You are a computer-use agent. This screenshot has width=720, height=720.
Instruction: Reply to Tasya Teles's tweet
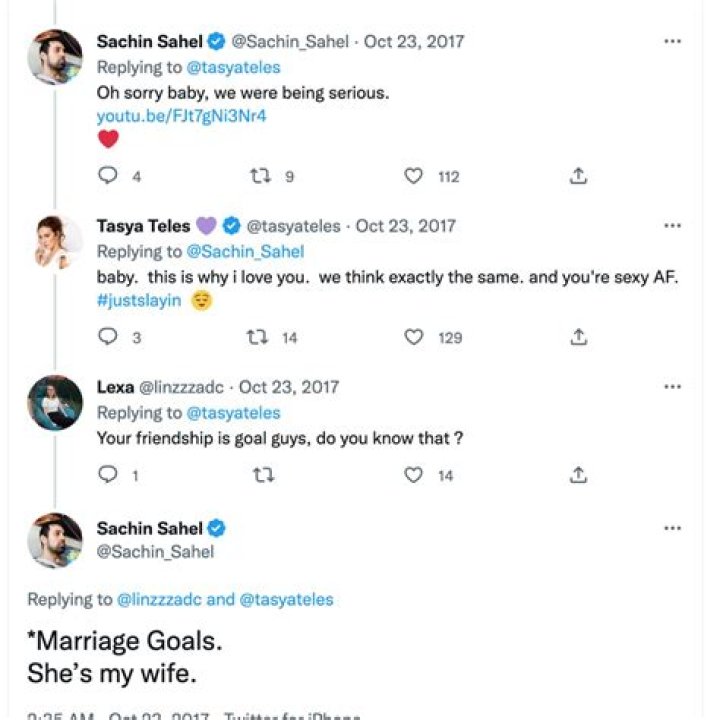coord(108,338)
